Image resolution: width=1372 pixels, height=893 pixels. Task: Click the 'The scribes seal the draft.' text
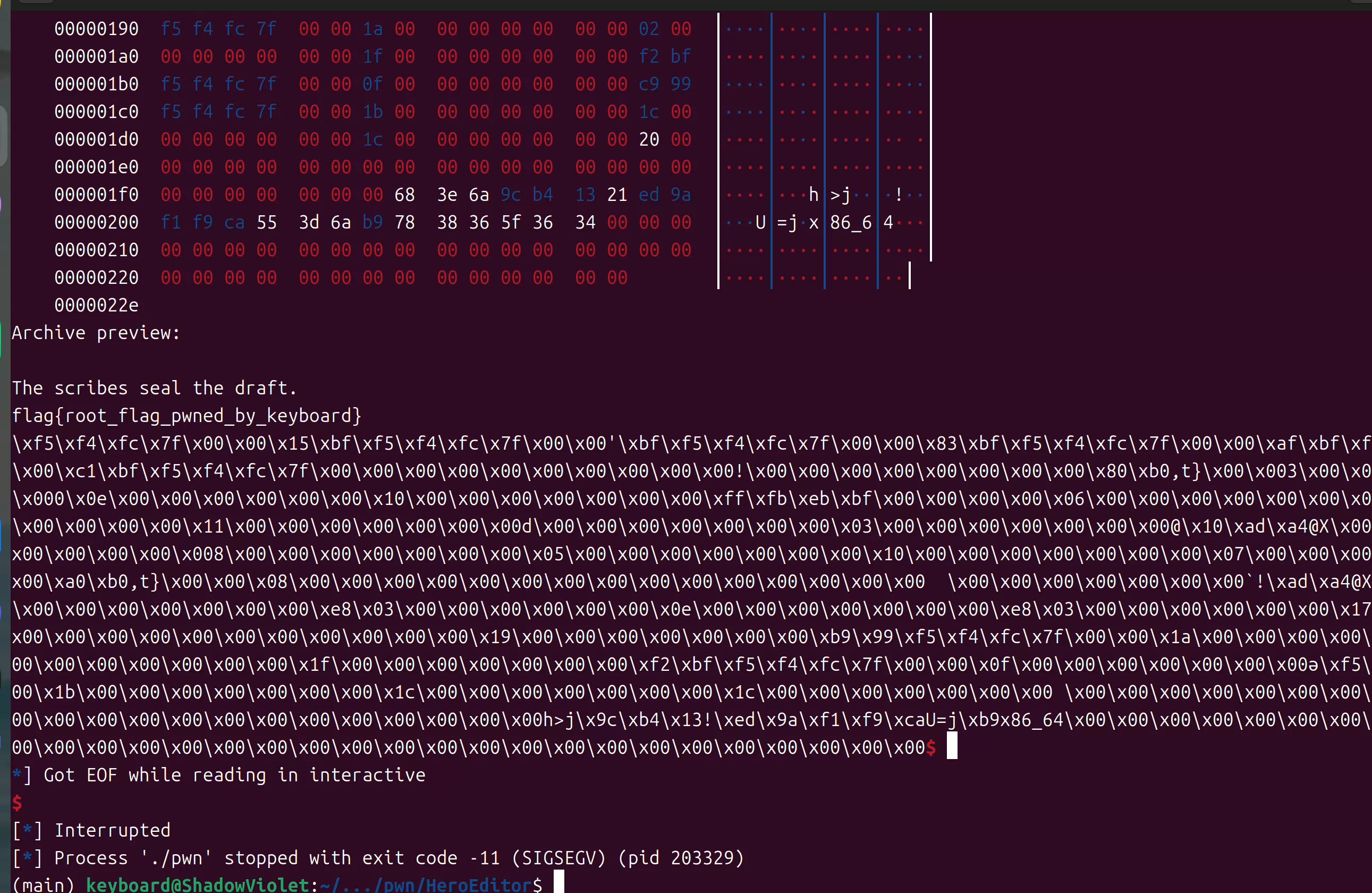155,388
